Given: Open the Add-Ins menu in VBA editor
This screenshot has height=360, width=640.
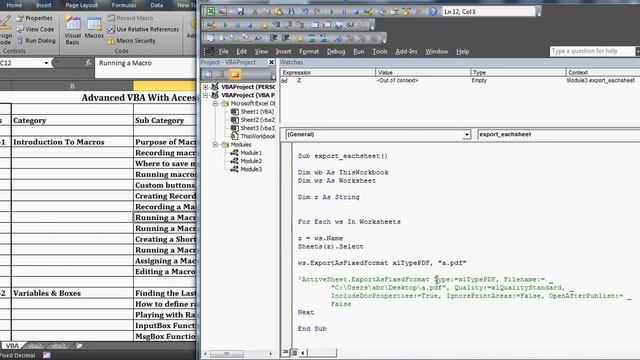Looking at the screenshot, I should point(406,51).
